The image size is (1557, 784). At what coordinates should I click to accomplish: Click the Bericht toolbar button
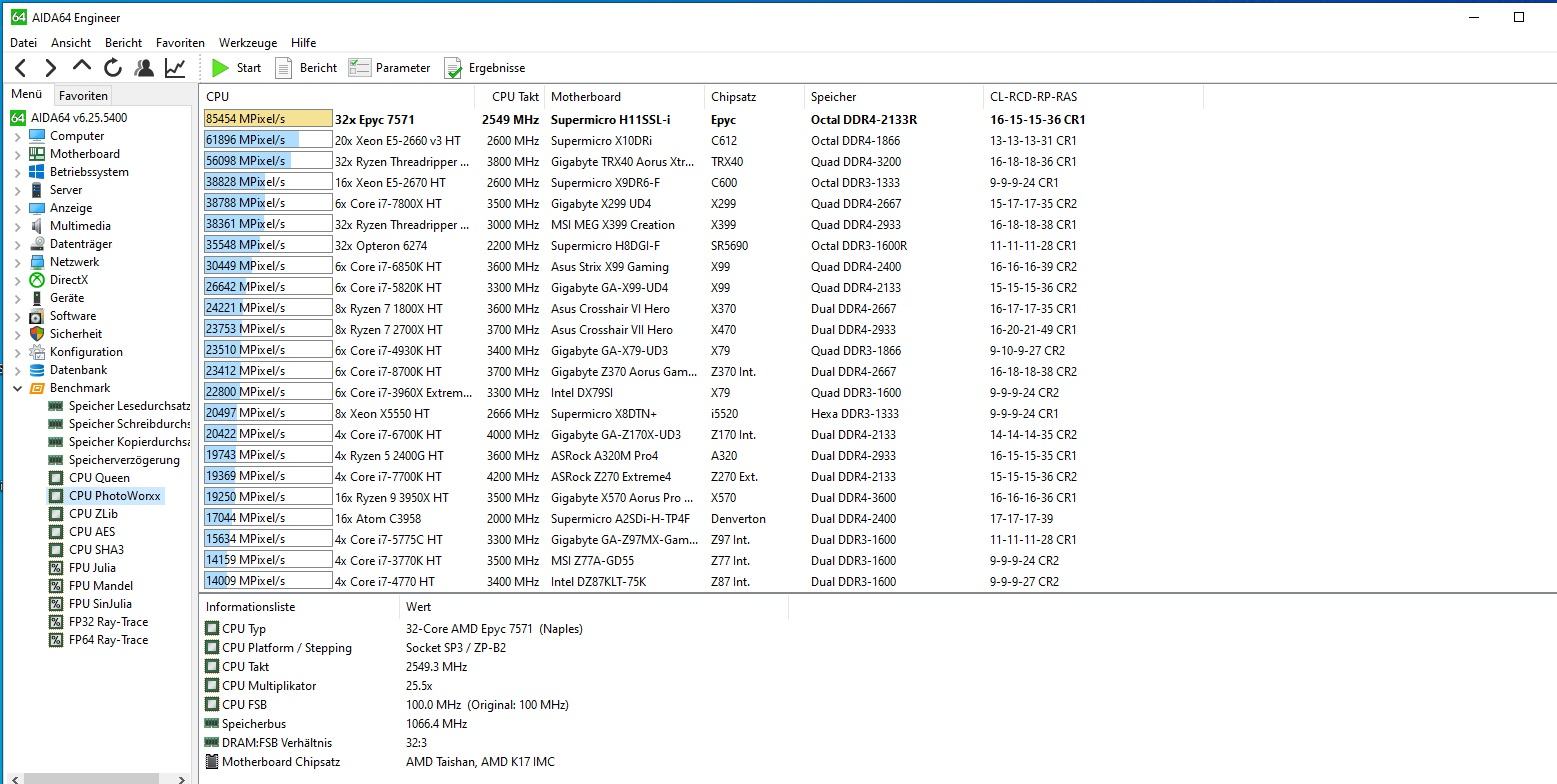pyautogui.click(x=306, y=68)
